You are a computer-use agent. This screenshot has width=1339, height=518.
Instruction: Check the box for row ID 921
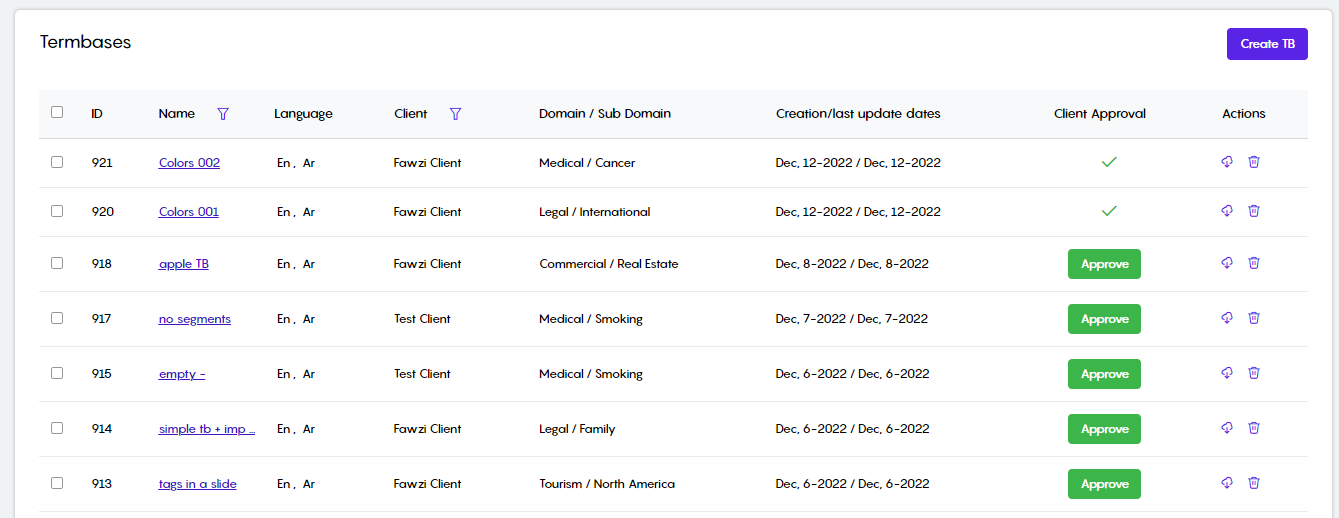click(57, 162)
